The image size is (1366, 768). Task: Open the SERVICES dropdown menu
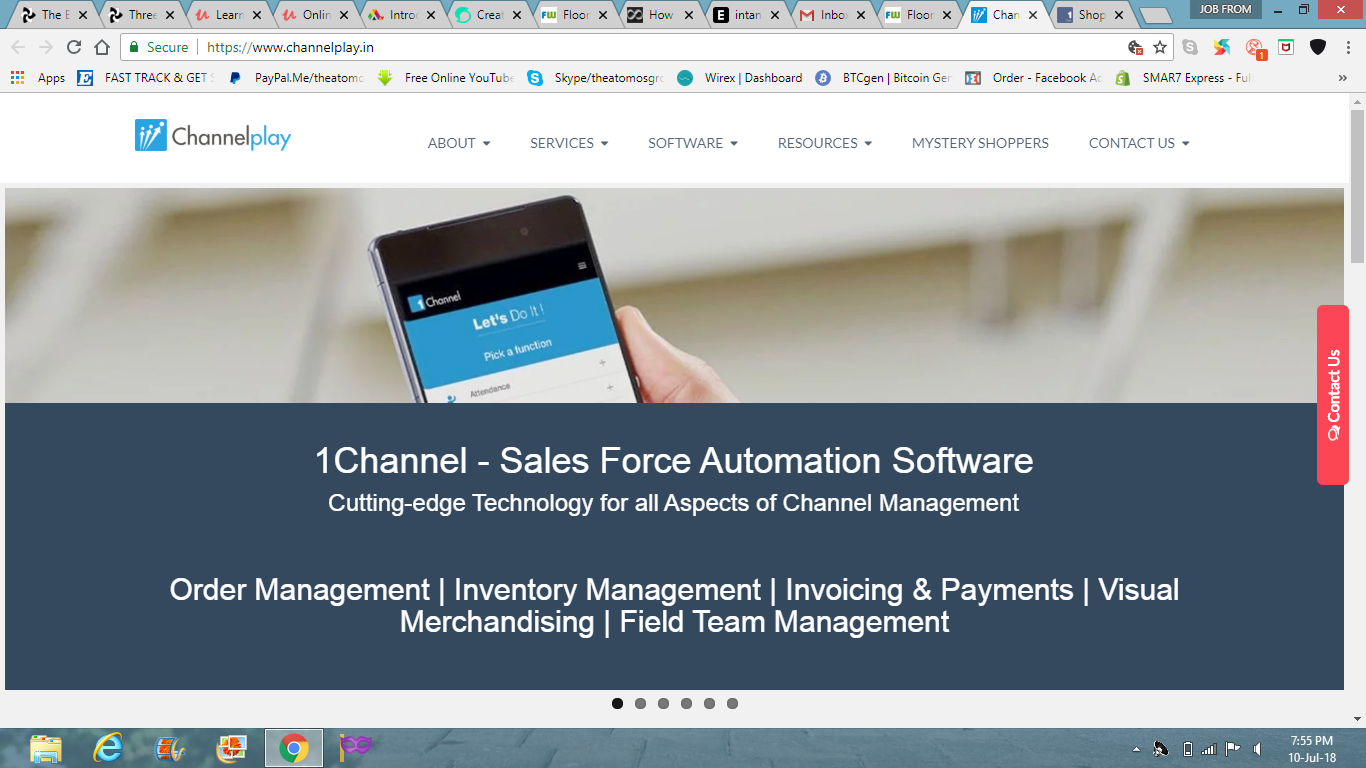(x=568, y=143)
